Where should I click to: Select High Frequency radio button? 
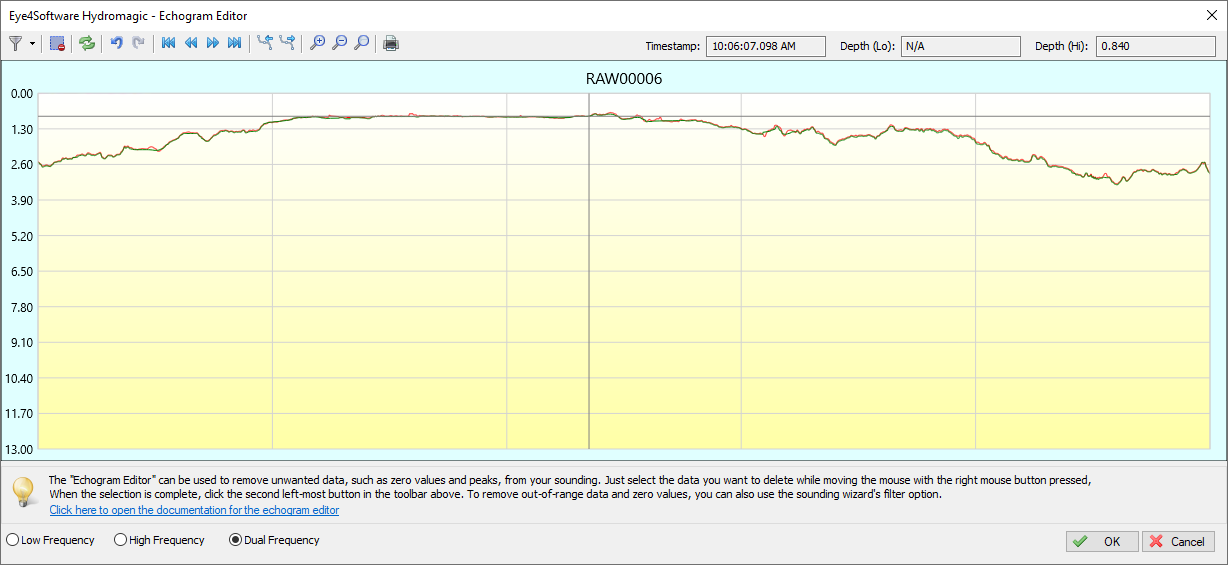coord(159,540)
